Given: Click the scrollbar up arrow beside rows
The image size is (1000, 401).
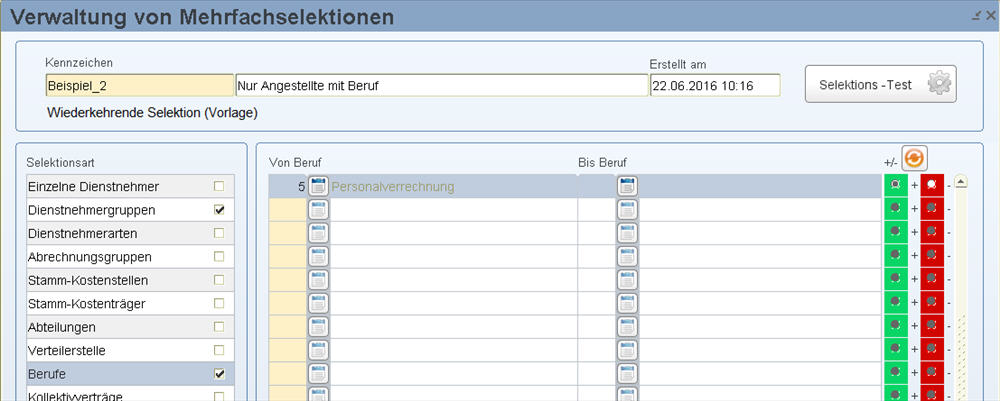Looking at the screenshot, I should [960, 182].
